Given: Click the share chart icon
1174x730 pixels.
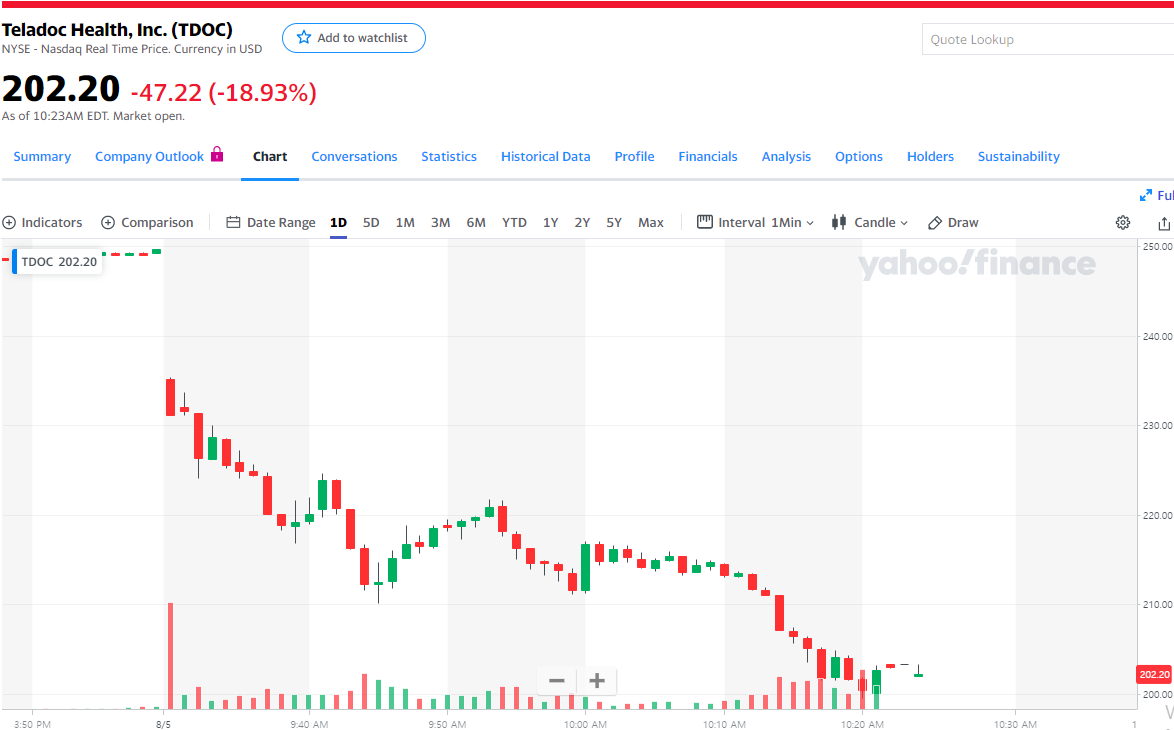Looking at the screenshot, I should (1164, 223).
